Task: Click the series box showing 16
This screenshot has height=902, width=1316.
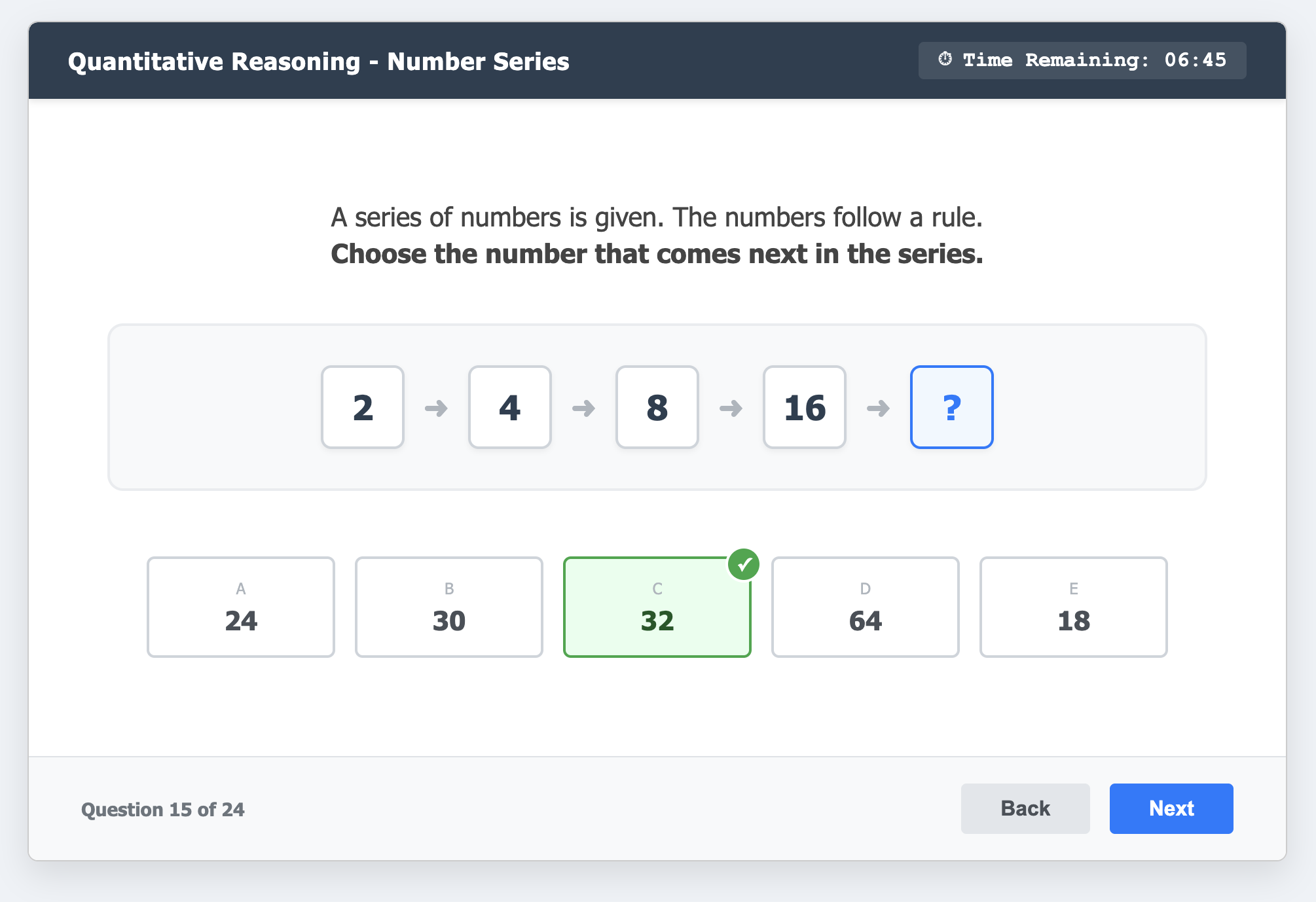Action: [805, 407]
